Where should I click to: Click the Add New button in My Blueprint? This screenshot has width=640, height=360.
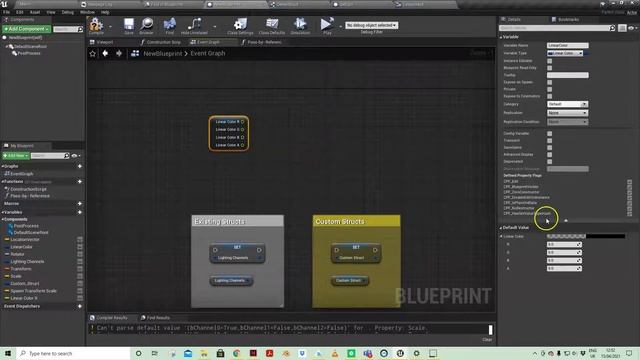point(16,156)
